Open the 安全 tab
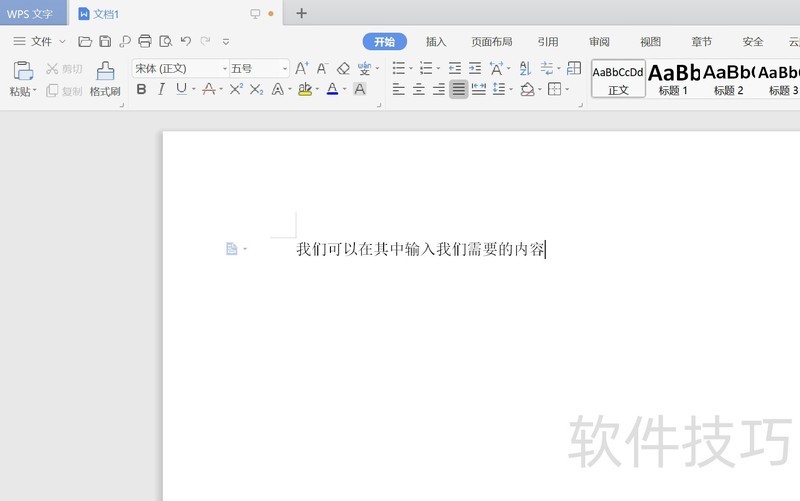This screenshot has width=800, height=501. tap(753, 41)
